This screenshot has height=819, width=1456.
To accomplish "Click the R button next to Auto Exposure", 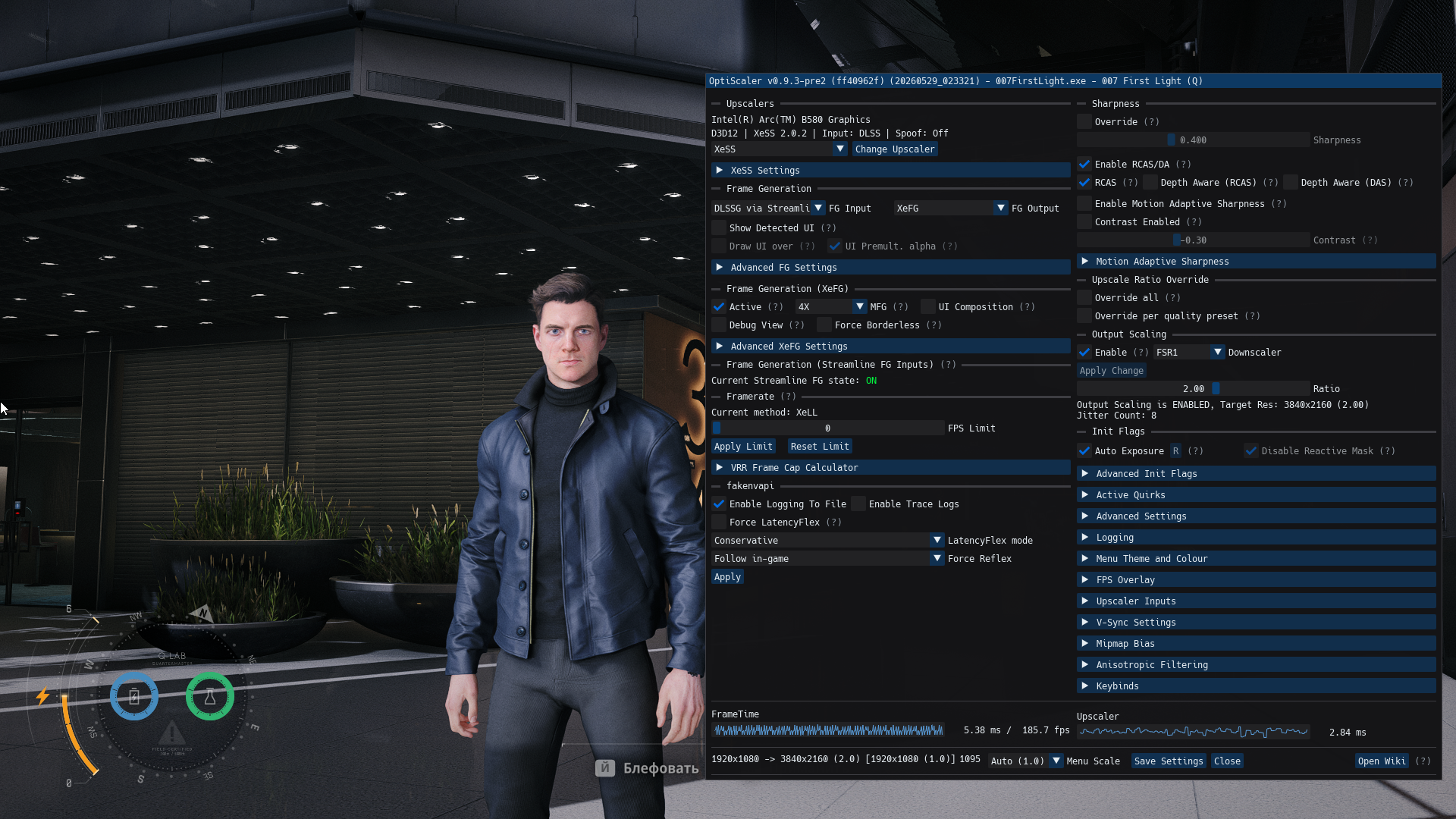I will click(x=1175, y=451).
